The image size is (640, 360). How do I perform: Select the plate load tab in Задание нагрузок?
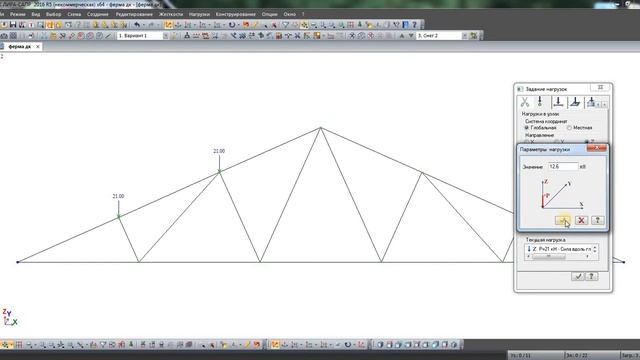click(x=576, y=102)
